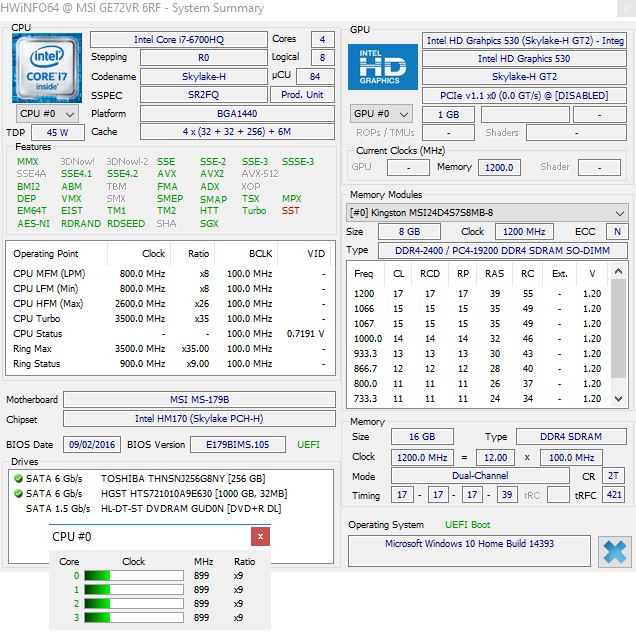Click the SGX feature label

(209, 223)
